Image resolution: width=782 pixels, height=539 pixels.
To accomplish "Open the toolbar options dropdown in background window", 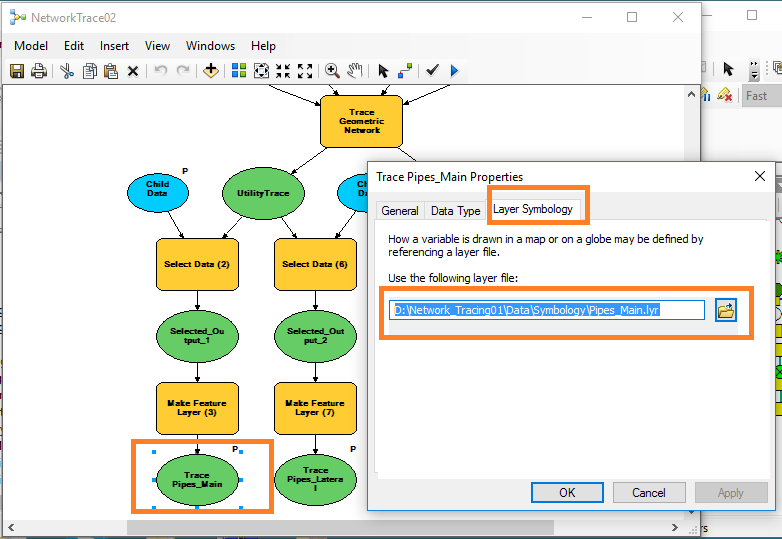I will (x=754, y=70).
